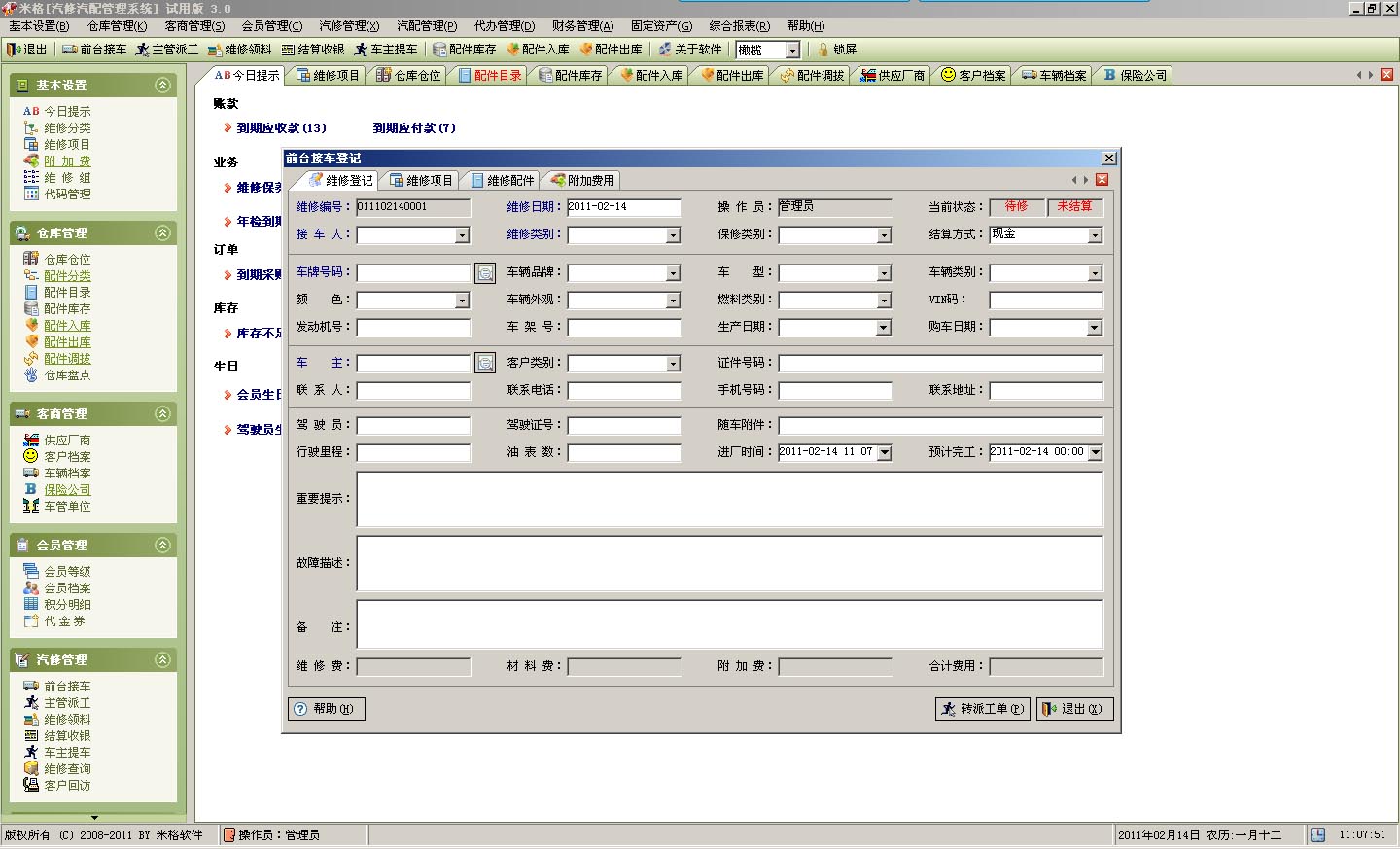1400x849 pixels.
Task: Open 仓库盘点 in the sidebar
Action: (57, 375)
